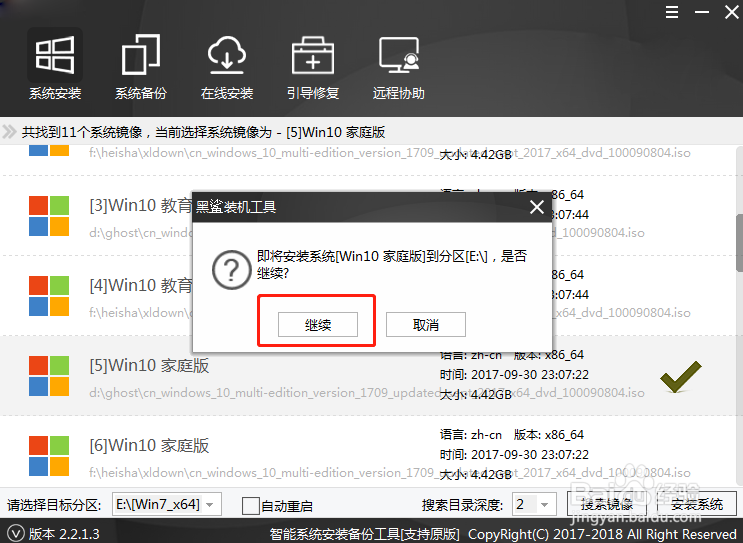Select the [3]Win10 教育 image title

(141, 206)
